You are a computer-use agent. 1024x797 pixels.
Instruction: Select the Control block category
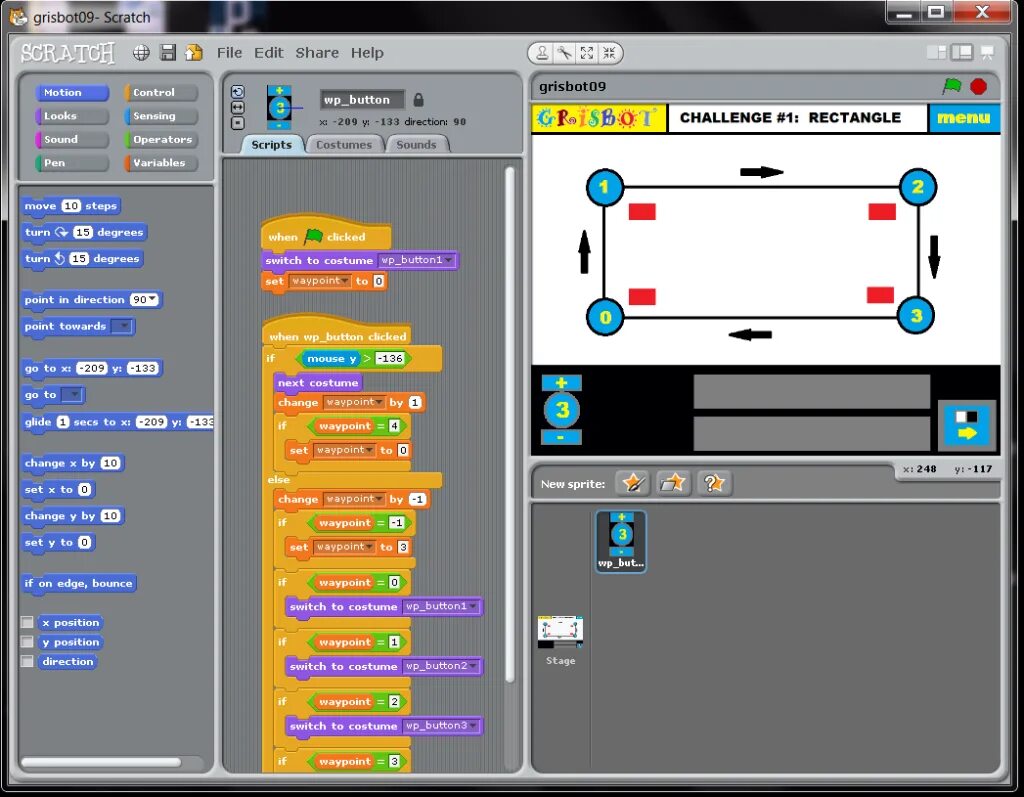pyautogui.click(x=161, y=93)
